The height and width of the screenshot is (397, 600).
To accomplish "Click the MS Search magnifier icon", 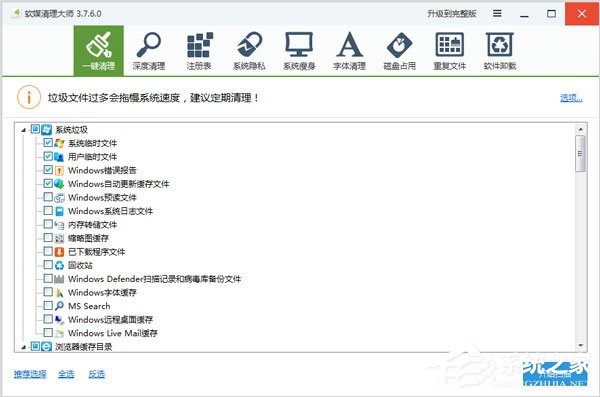I will [59, 306].
